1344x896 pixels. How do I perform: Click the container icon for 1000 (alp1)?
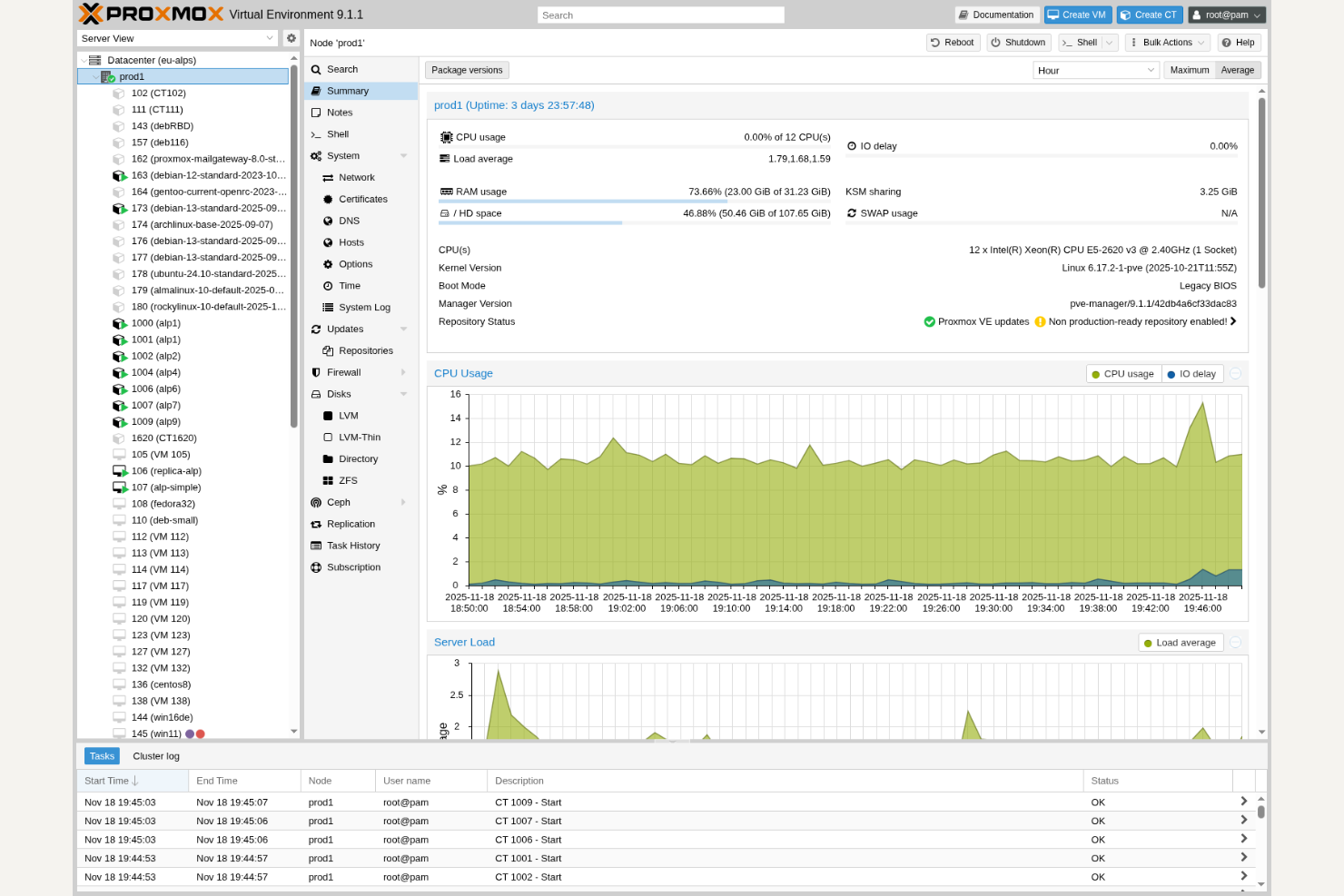119,323
